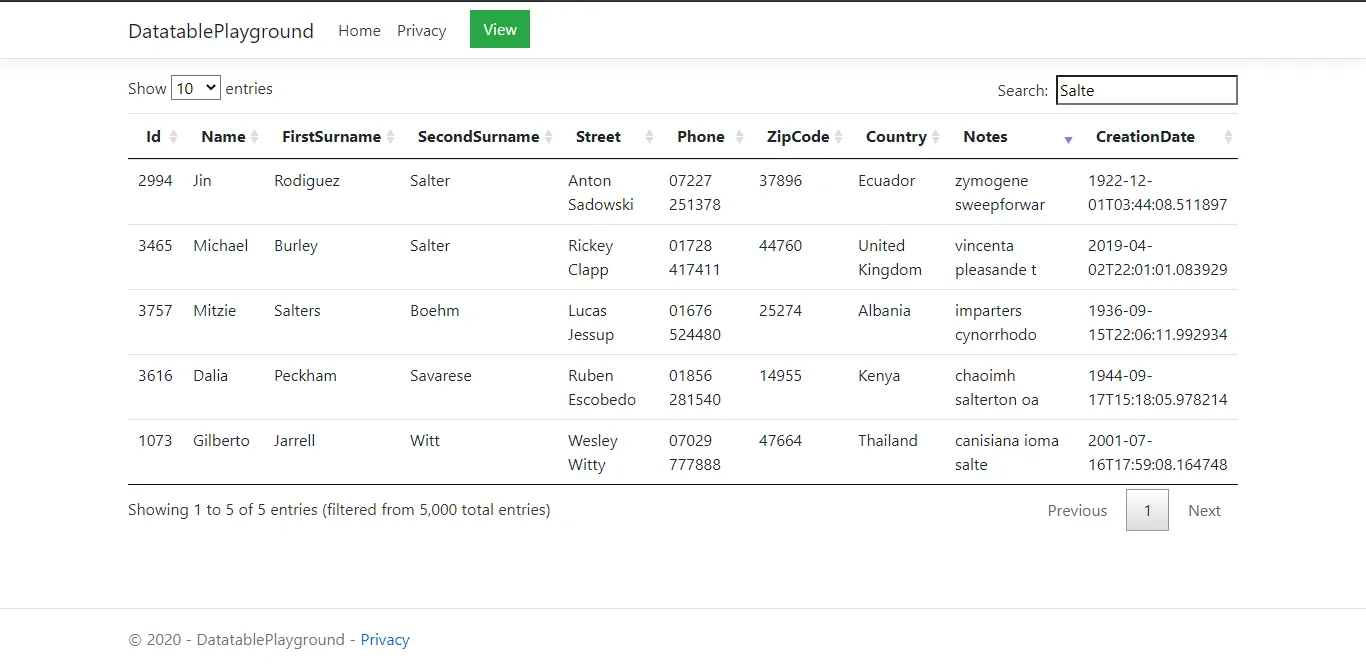1366x669 pixels.
Task: Sort by Country column icon
Action: (935, 137)
